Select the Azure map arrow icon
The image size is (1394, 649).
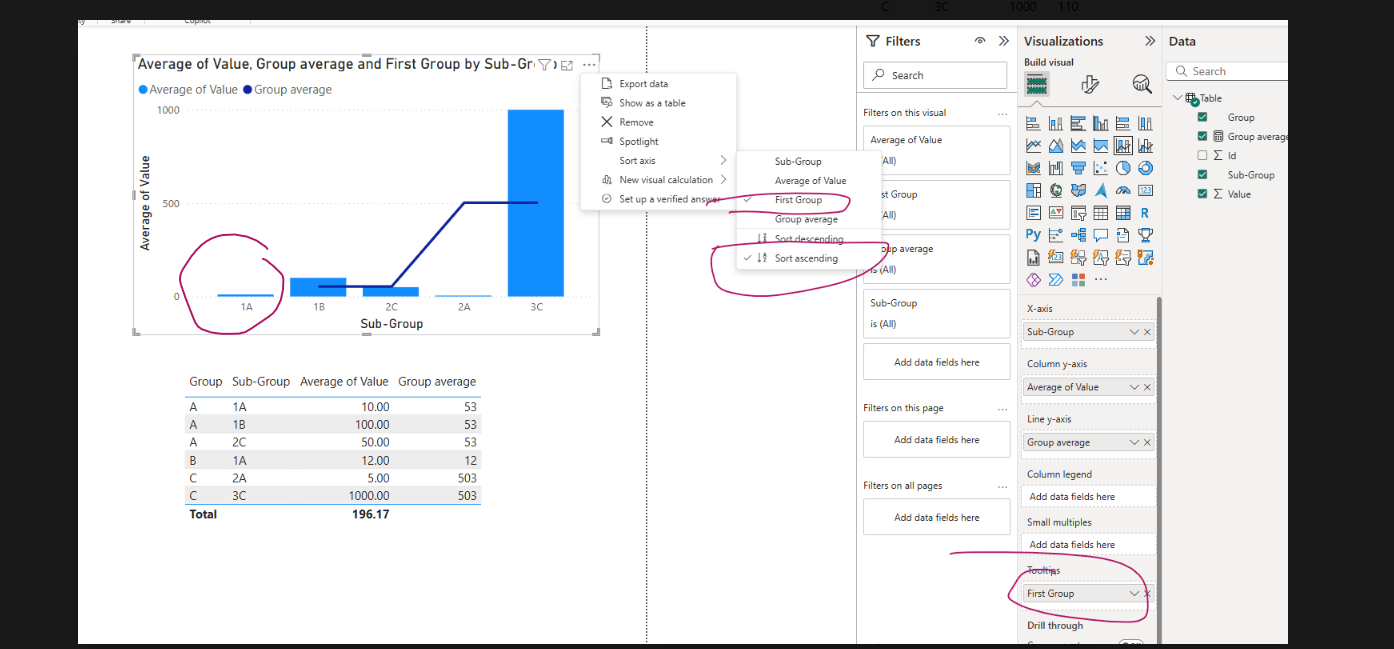[1100, 190]
